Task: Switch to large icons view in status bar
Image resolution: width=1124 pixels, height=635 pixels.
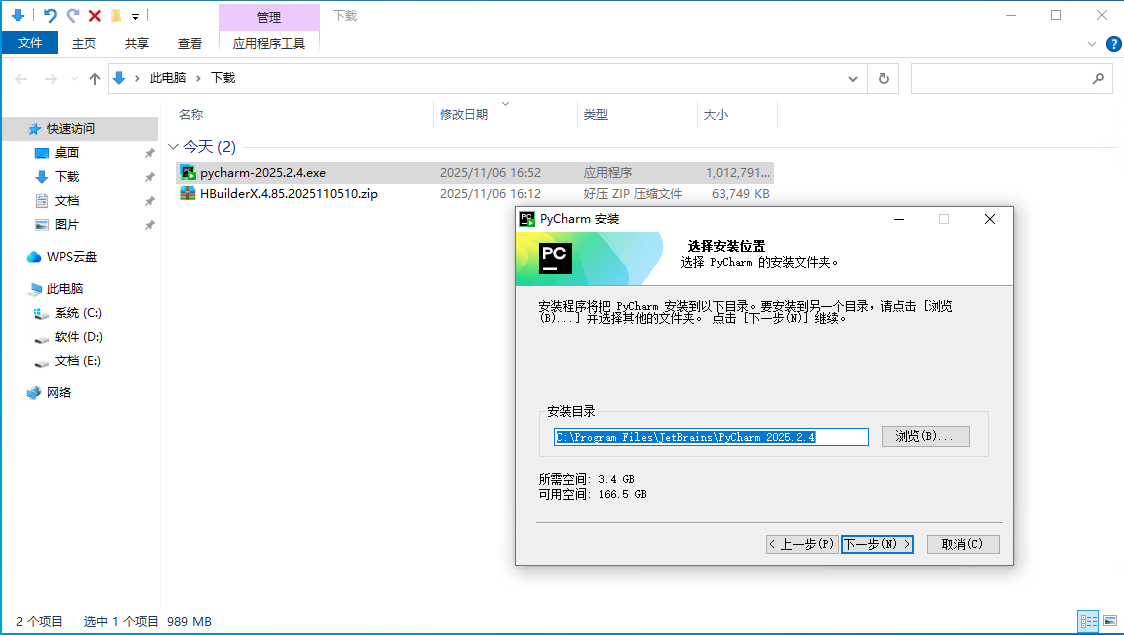Action: [x=1109, y=621]
